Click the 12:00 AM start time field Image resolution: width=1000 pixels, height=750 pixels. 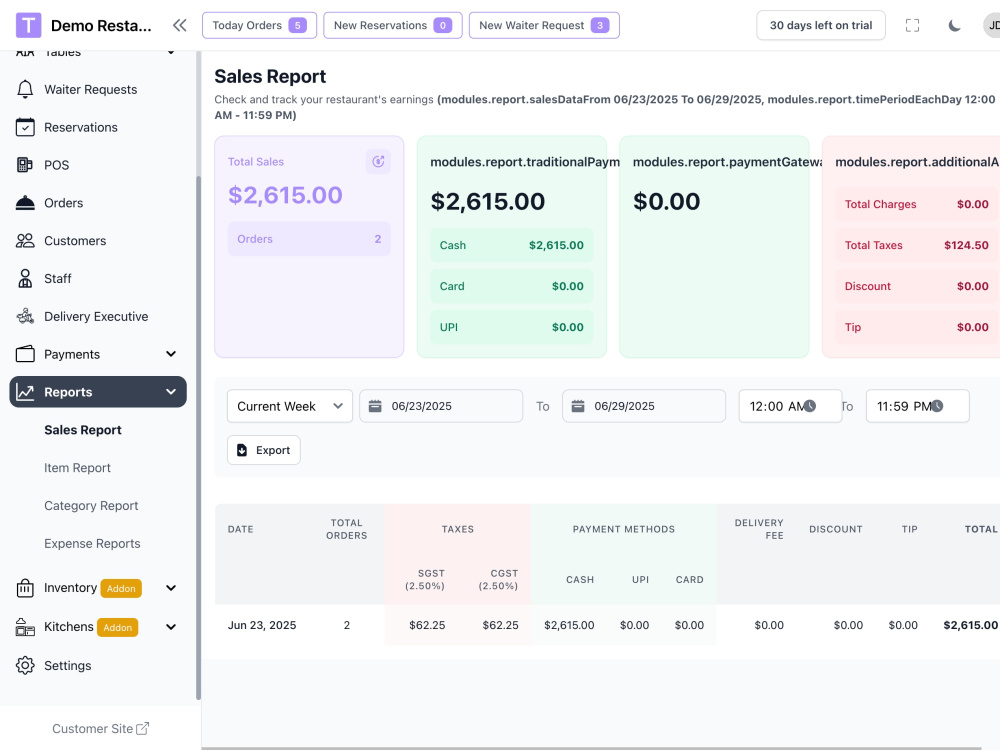790,406
